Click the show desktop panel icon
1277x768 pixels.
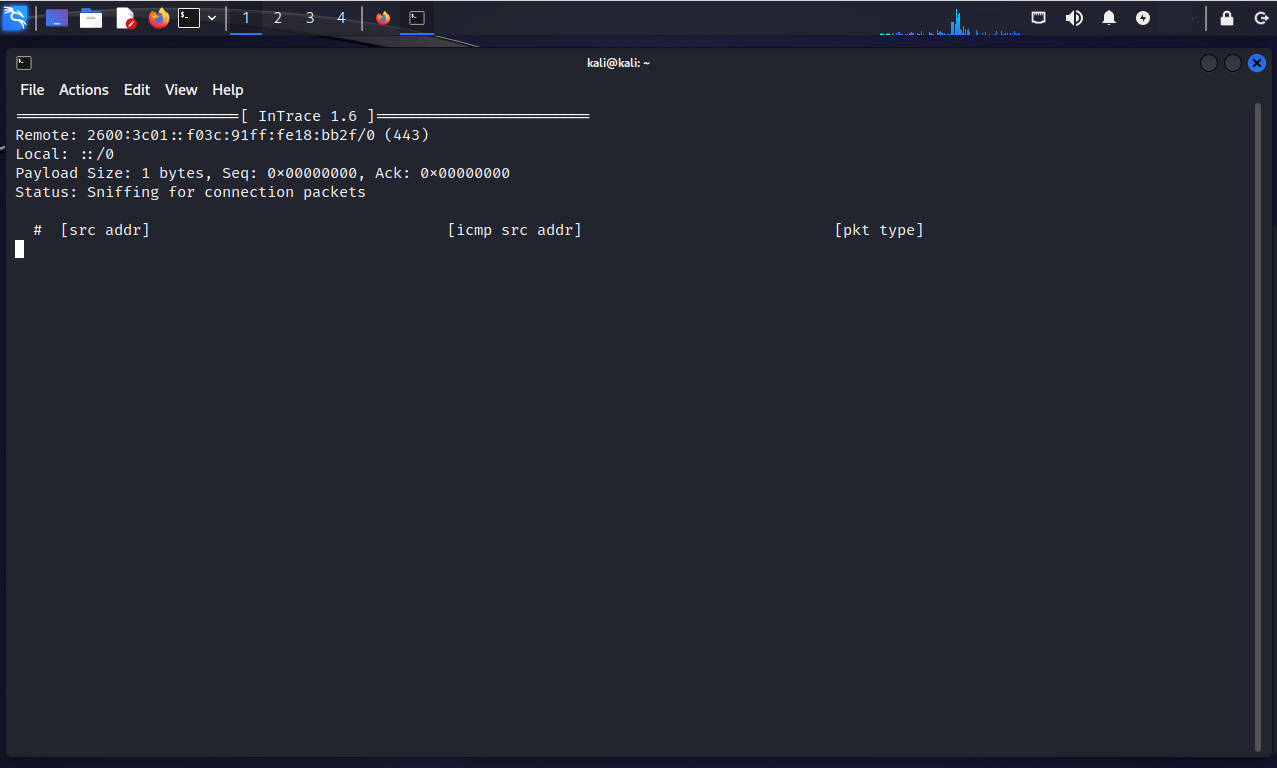(x=57, y=18)
